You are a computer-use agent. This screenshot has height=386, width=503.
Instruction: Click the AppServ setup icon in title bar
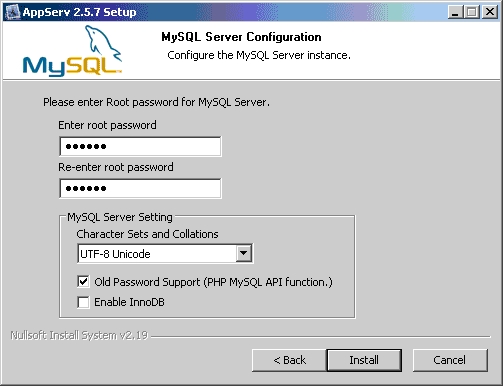[x=13, y=12]
